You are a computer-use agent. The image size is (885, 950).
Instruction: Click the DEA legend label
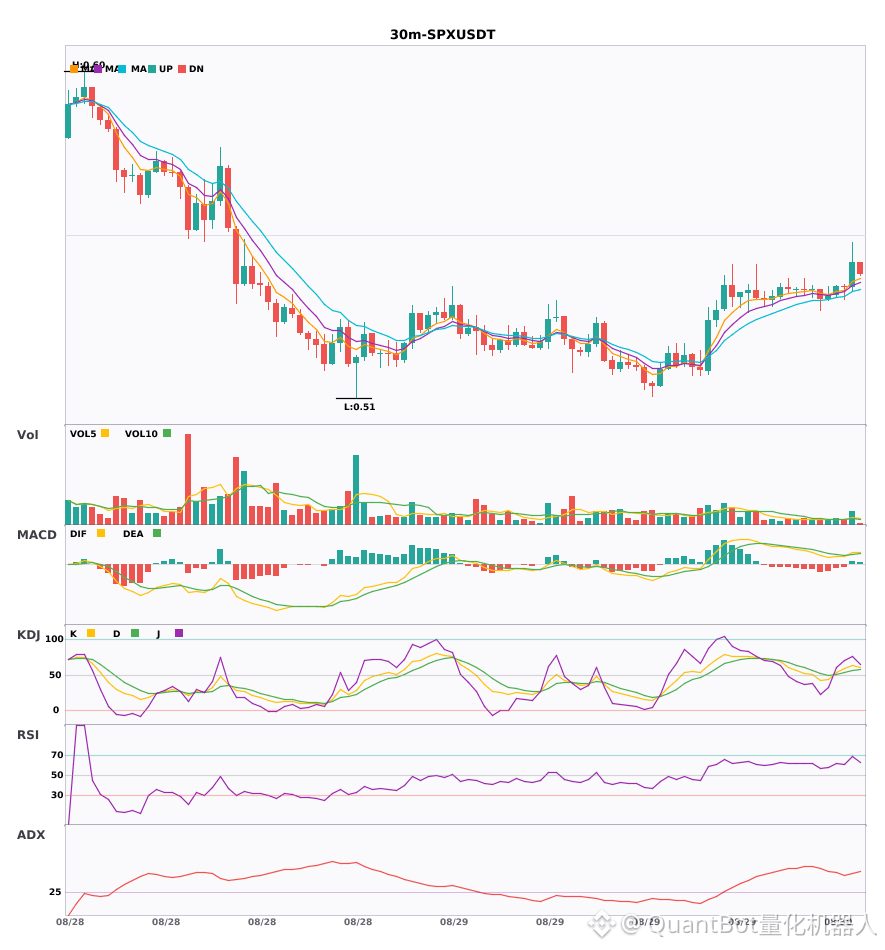pyautogui.click(x=133, y=534)
